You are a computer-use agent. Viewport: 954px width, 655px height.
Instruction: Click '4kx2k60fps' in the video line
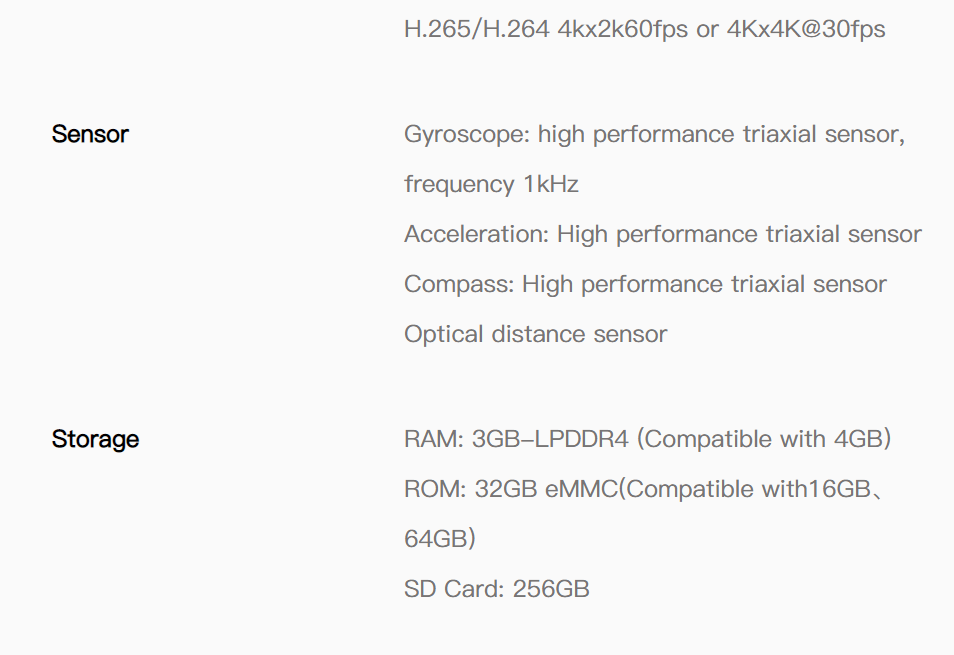coord(623,29)
